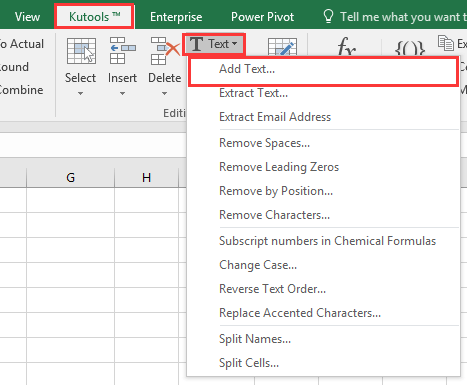Open Change Case... menu entry

(x=323, y=265)
